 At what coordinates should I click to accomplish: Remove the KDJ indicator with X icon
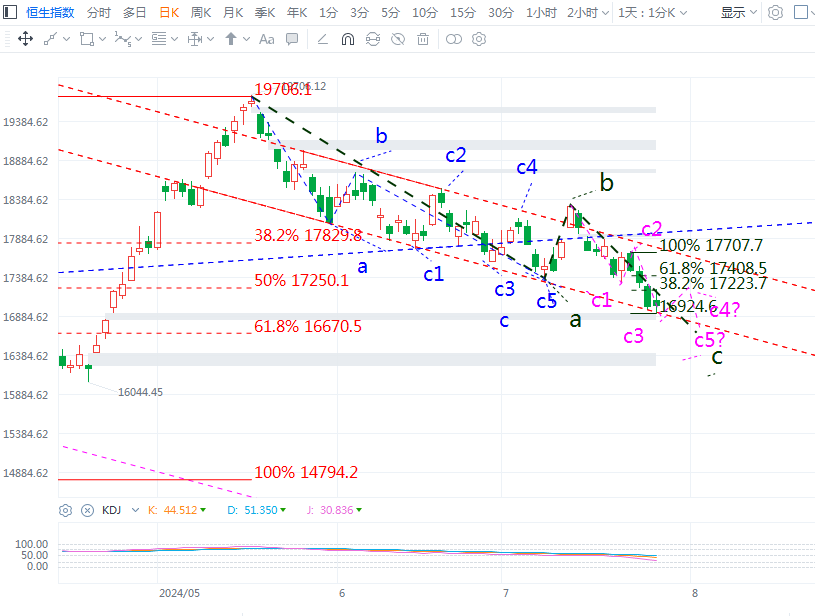click(x=87, y=510)
